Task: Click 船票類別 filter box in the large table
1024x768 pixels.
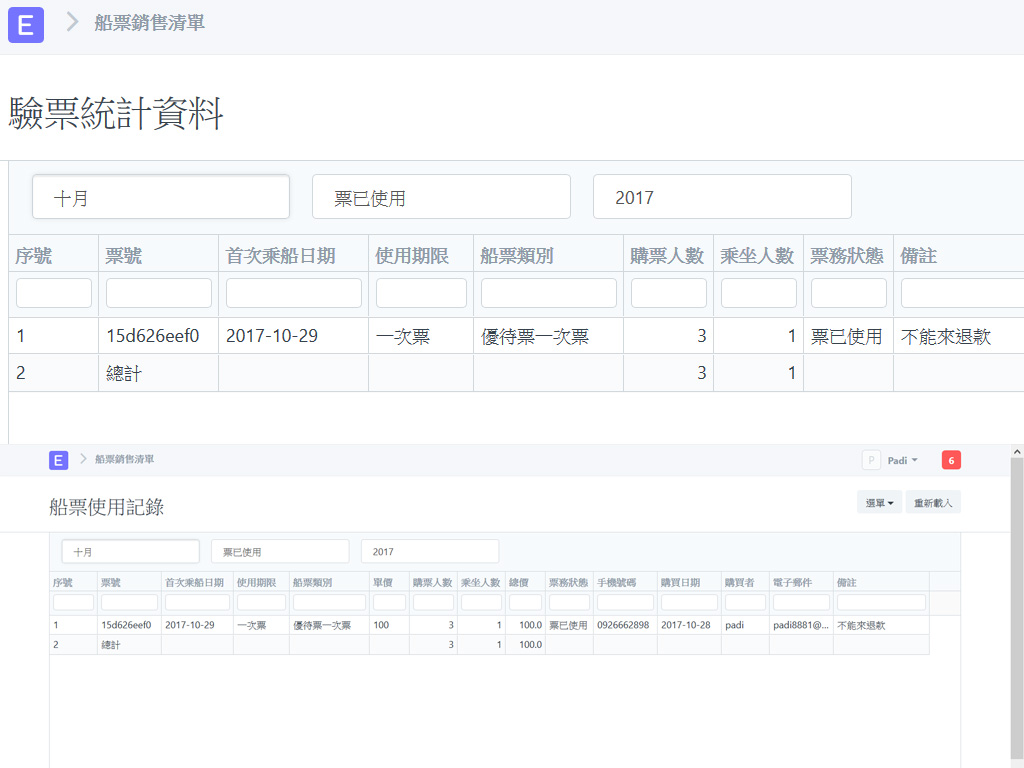Action: coord(549,293)
